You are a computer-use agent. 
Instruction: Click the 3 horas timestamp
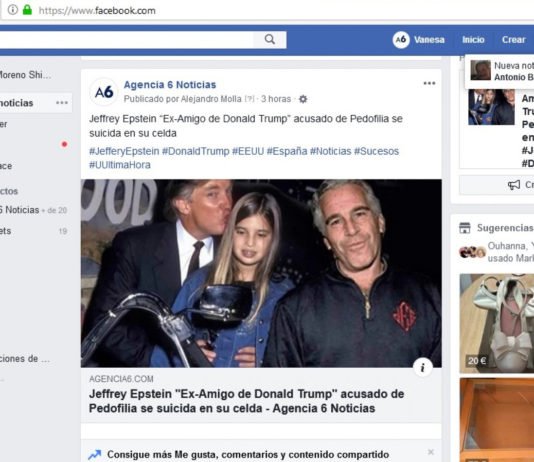pyautogui.click(x=276, y=99)
